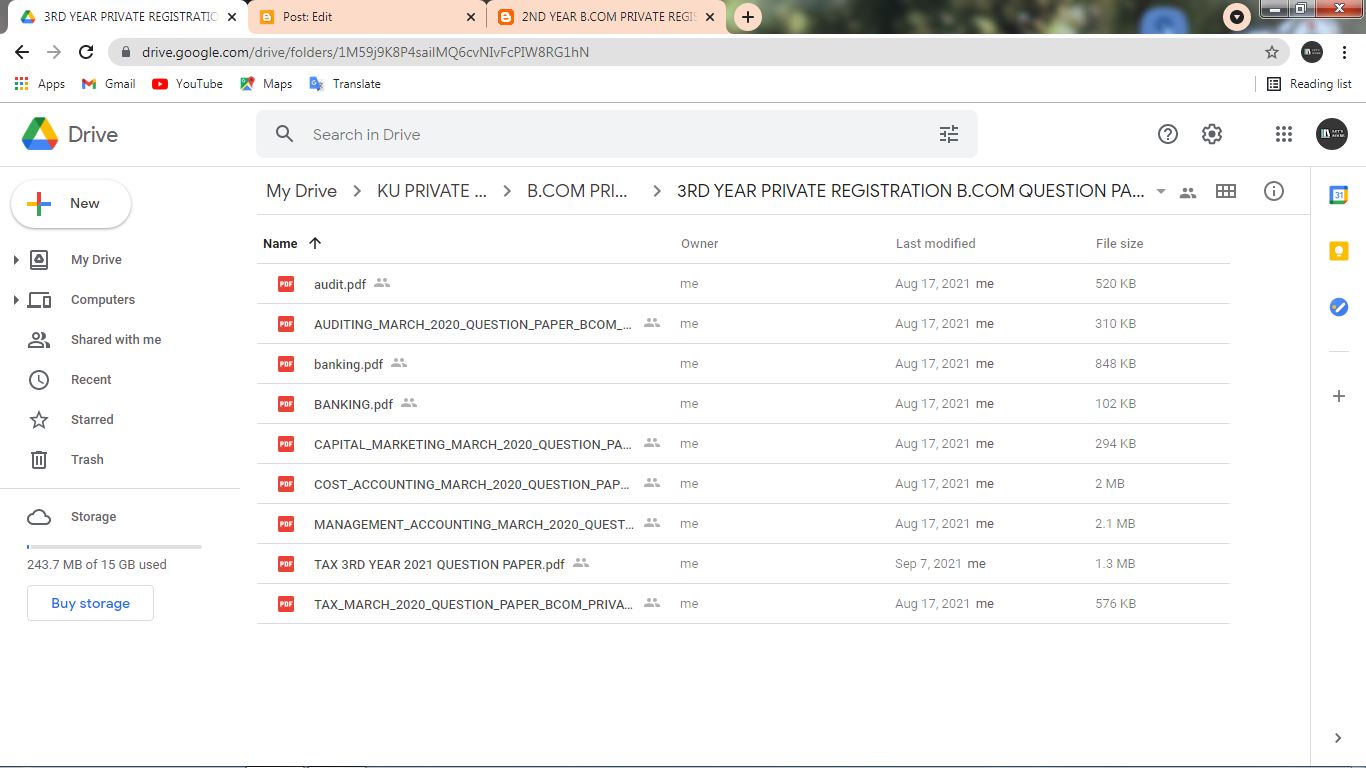Expand My Drive tree arrow

[16, 260]
